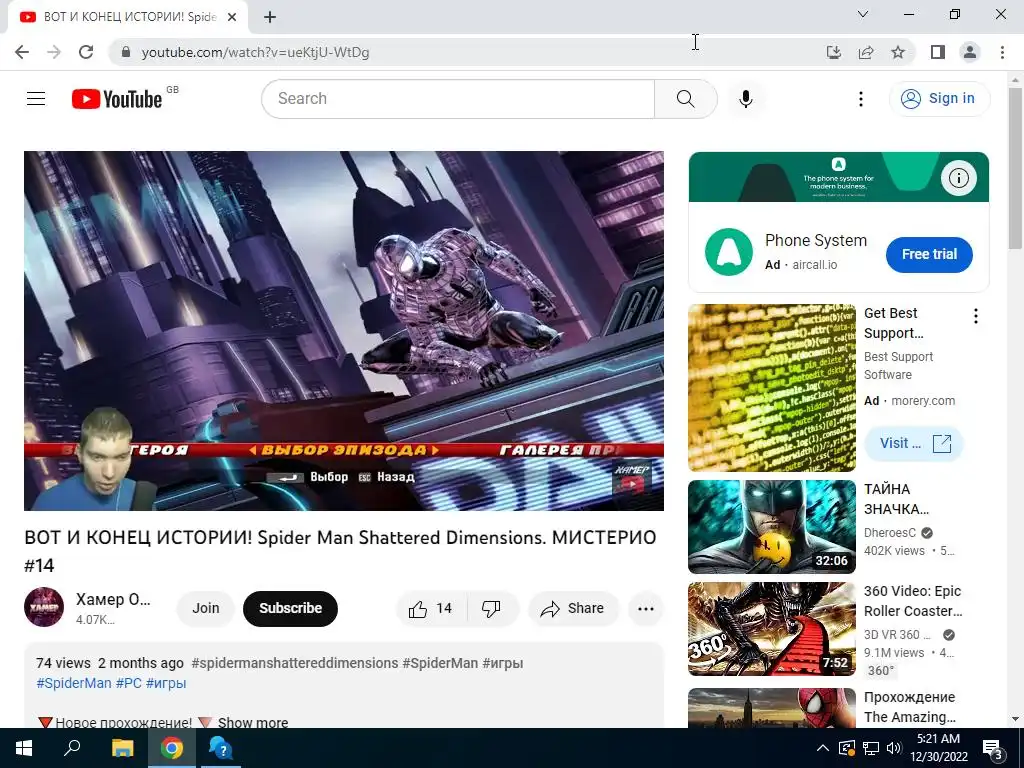View site information lock icon
Viewport: 1024px width, 768px height.
coord(126,52)
